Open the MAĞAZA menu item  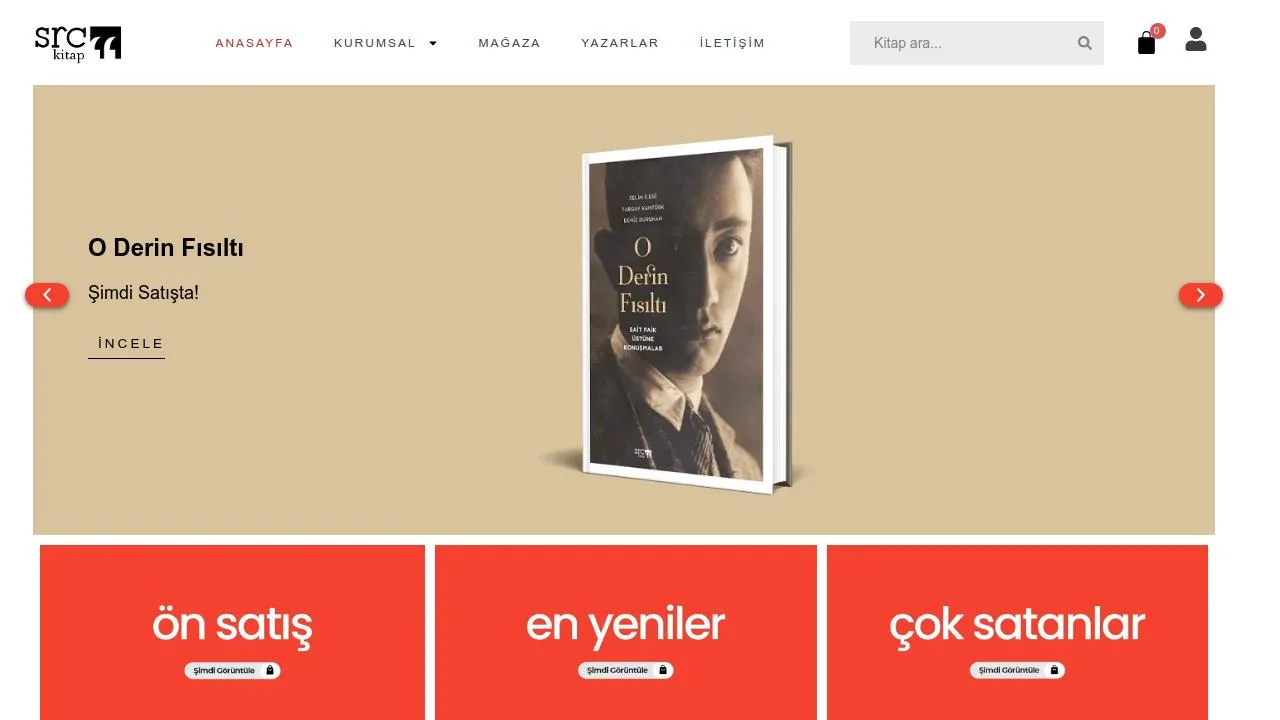click(x=509, y=43)
